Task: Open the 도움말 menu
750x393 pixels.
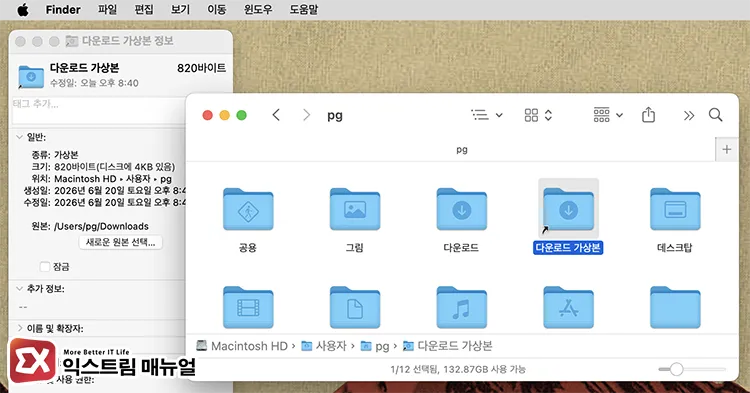Action: pos(304,10)
